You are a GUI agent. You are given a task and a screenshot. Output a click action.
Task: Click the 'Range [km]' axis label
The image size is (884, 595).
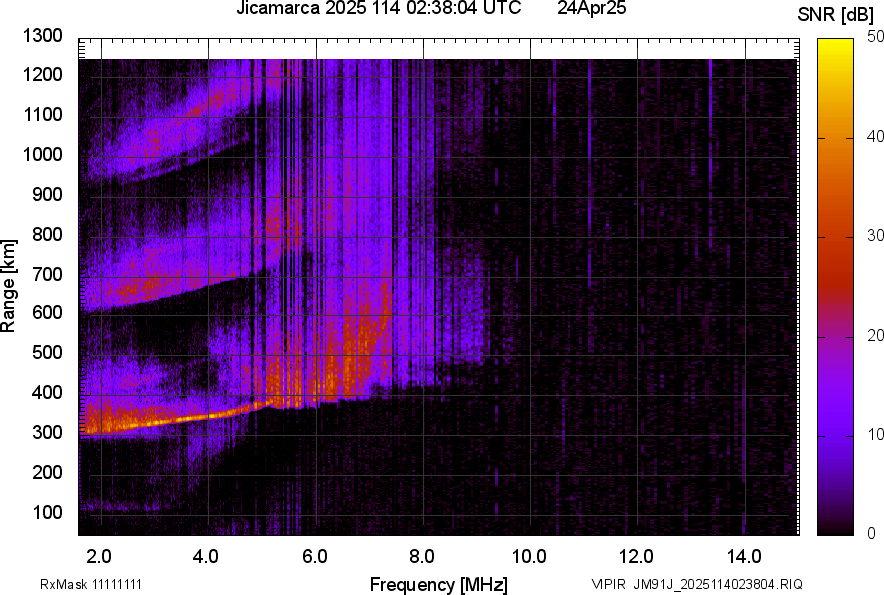coord(8,286)
